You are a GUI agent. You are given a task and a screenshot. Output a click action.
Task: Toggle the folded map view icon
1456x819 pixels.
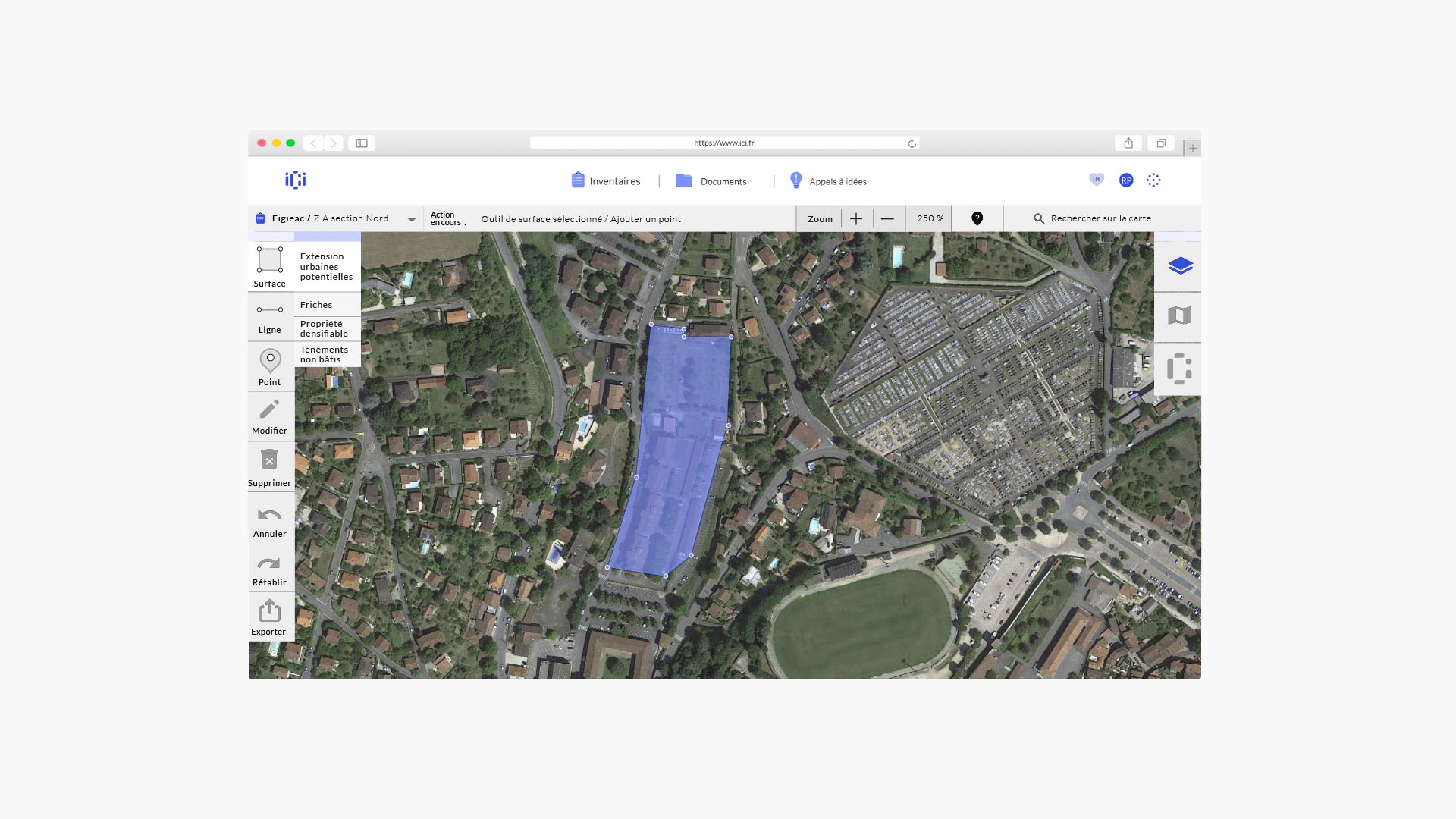(x=1180, y=315)
